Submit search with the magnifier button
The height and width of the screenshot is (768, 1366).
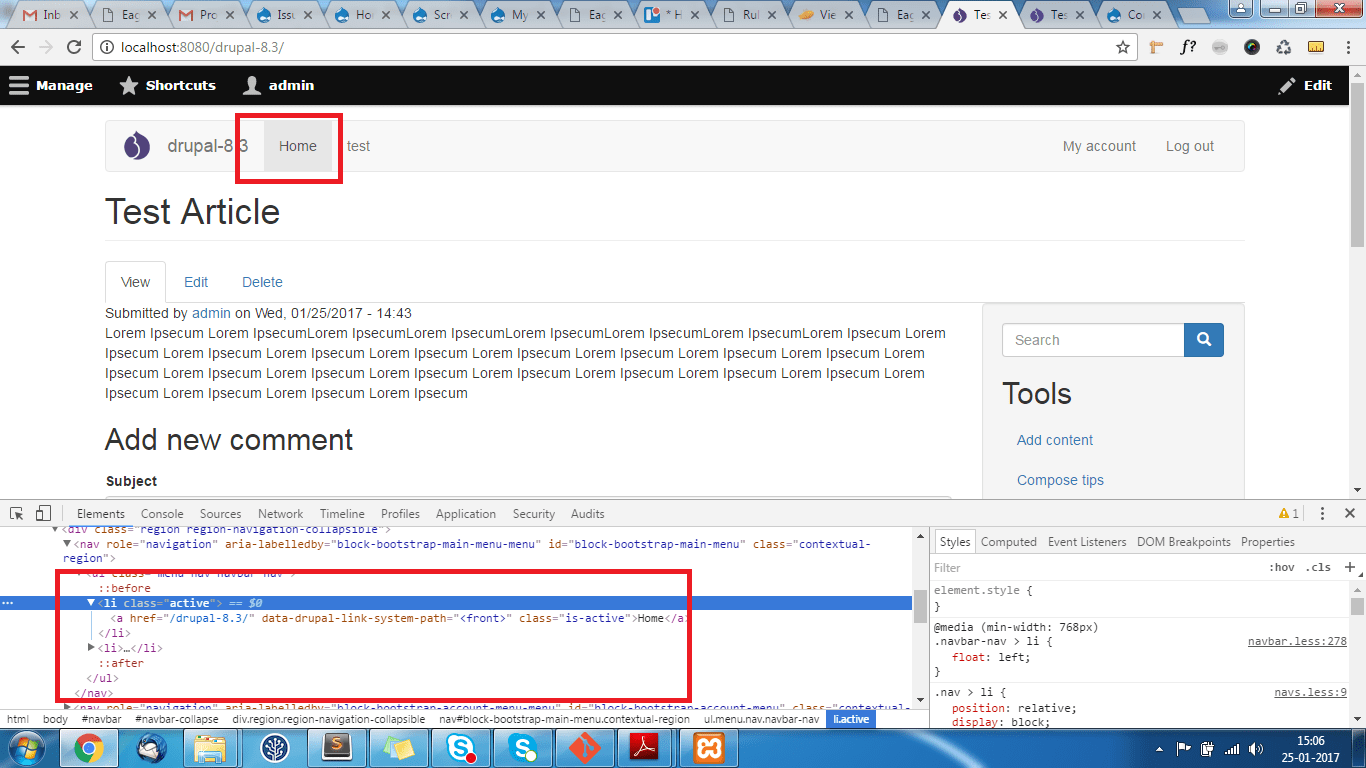pos(1204,340)
